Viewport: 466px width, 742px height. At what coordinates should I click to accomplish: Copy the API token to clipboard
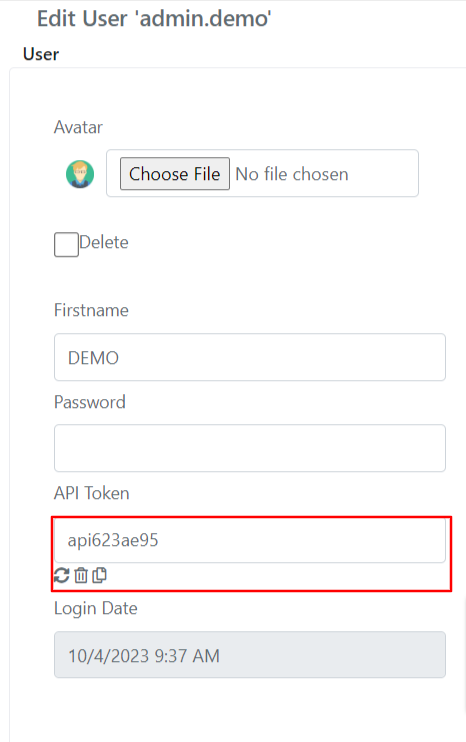99,575
